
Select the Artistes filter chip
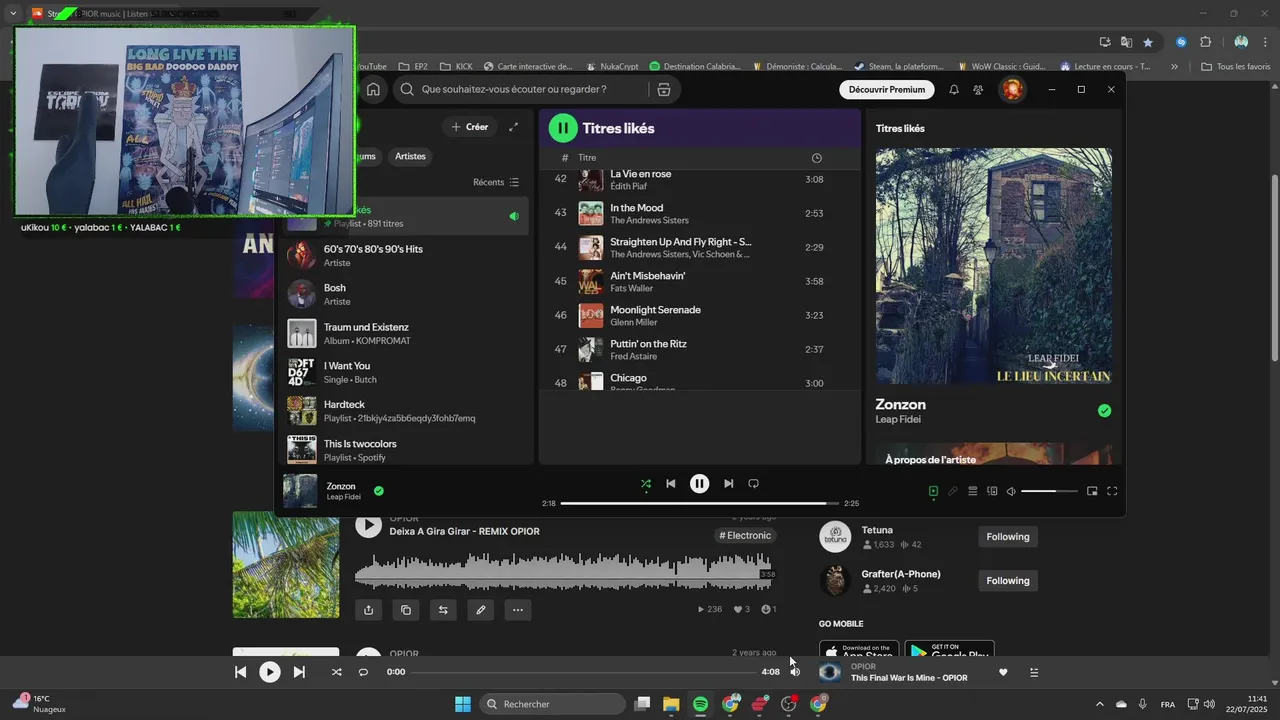pyautogui.click(x=410, y=156)
